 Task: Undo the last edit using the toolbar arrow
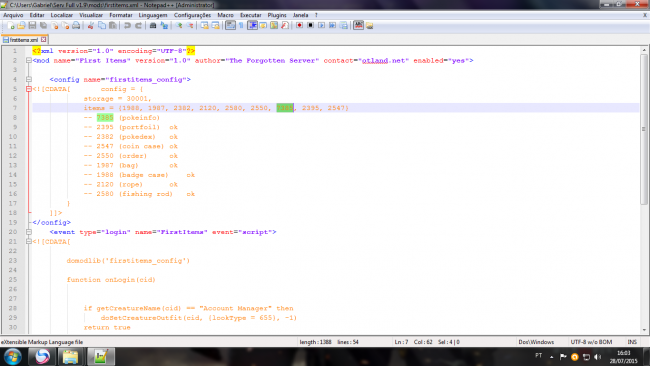127,26
